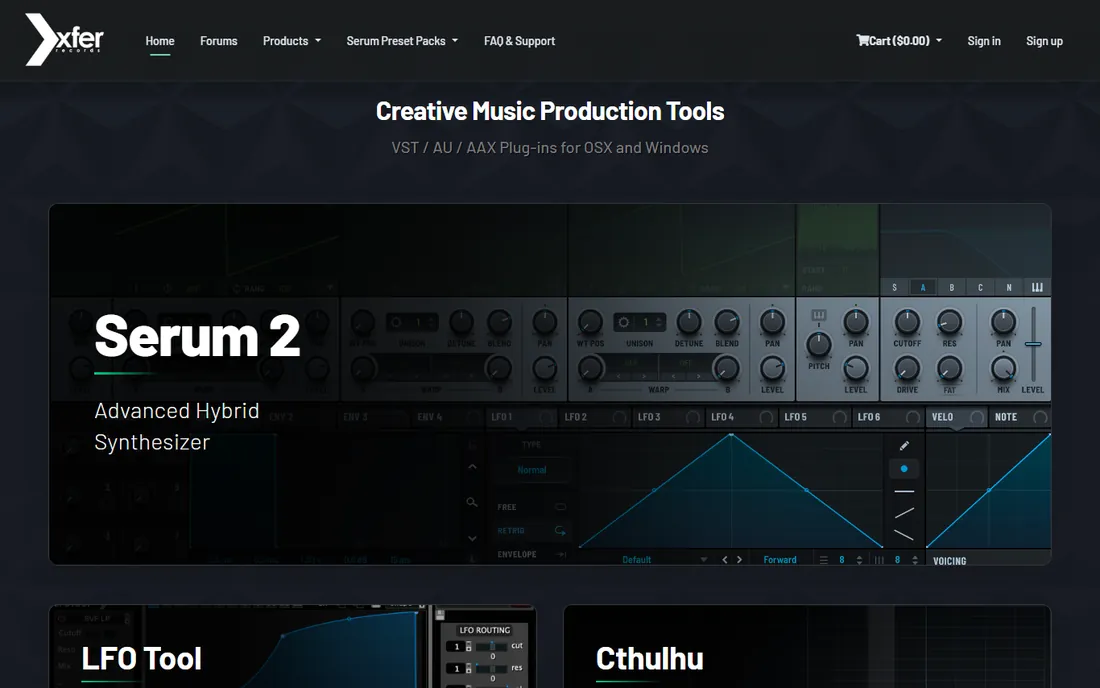Open the Forums page
This screenshot has width=1100, height=688.
point(219,41)
